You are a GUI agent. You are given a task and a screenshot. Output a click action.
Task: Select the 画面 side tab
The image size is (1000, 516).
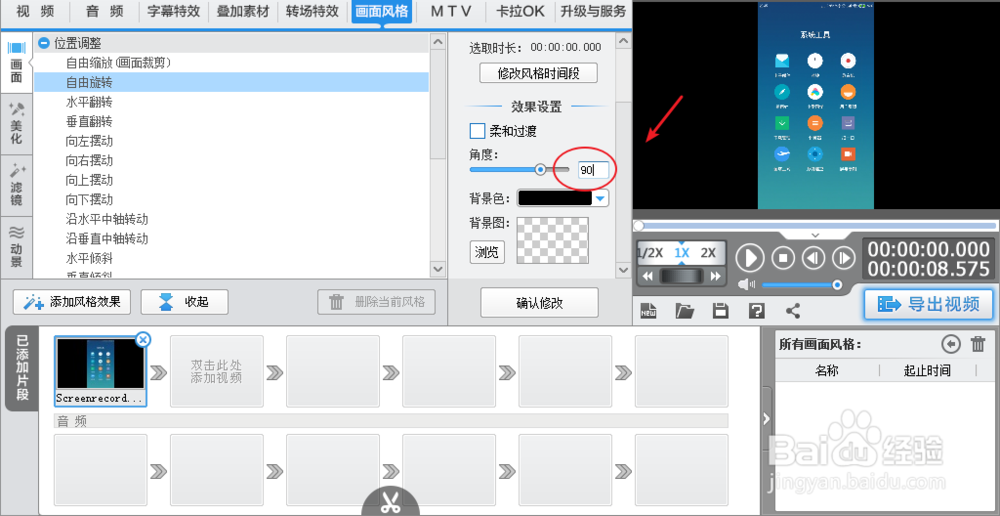[x=16, y=63]
